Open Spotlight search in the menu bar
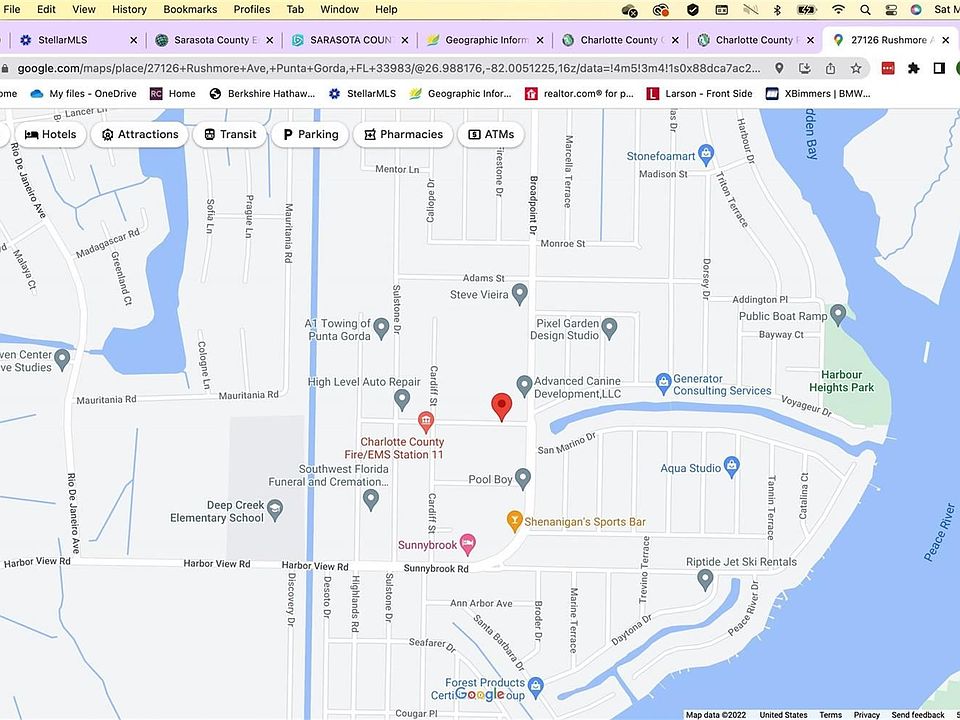The height and width of the screenshot is (720, 960). pos(865,9)
